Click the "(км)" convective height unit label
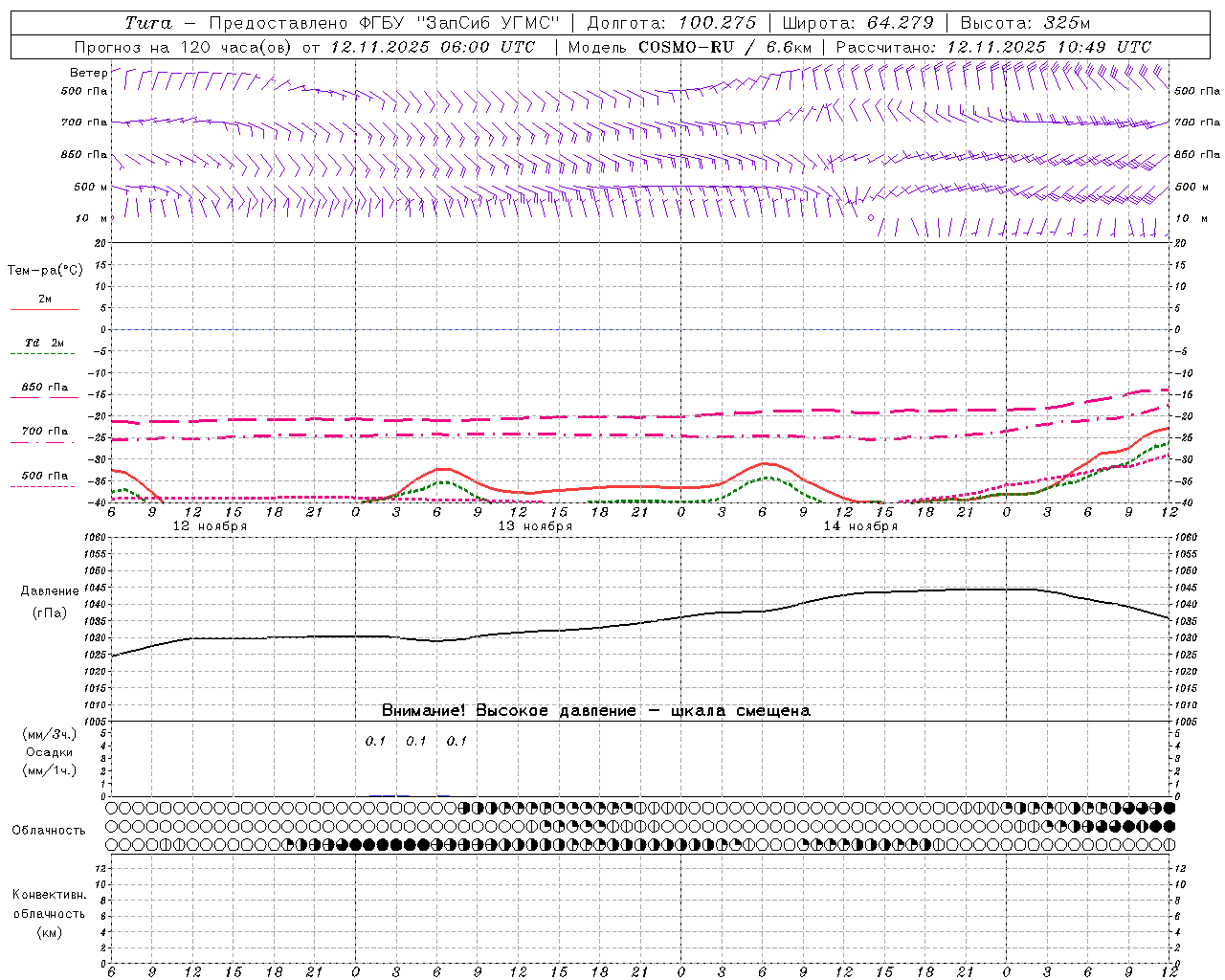1225x980 pixels. (x=50, y=932)
